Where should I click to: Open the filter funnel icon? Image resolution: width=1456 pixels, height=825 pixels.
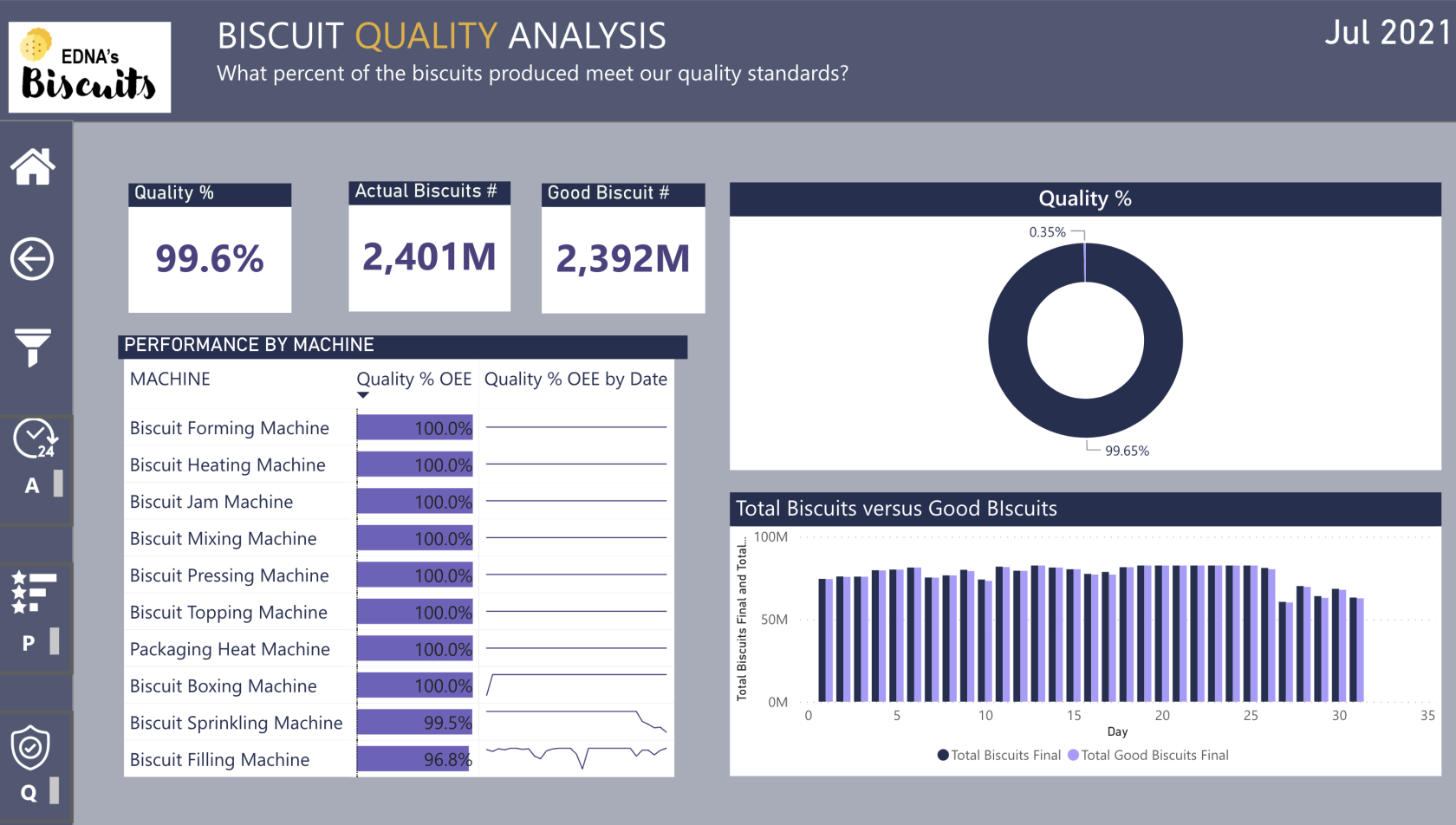point(32,348)
